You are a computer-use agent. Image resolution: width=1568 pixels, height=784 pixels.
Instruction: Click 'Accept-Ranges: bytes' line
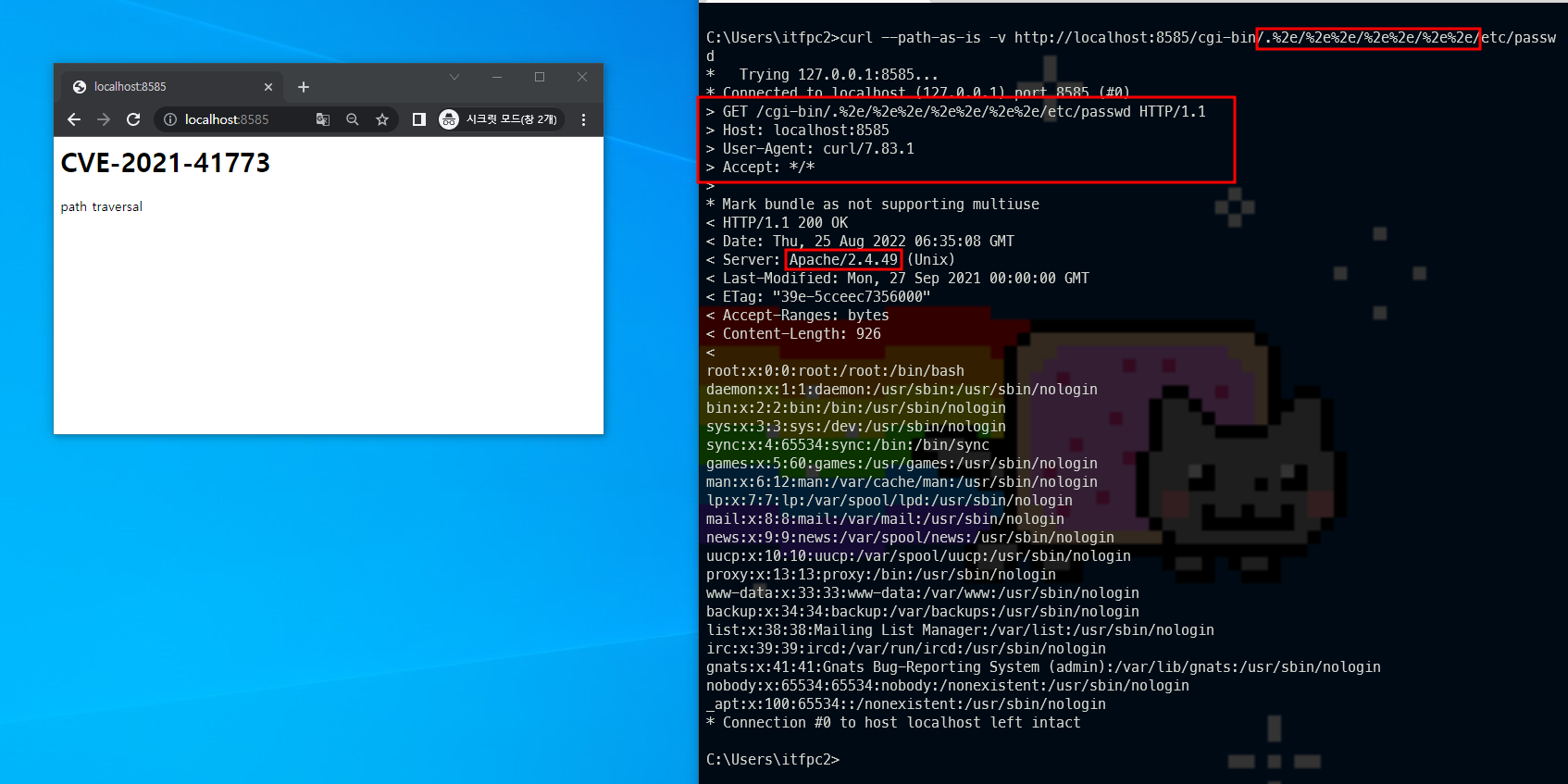pos(797,315)
